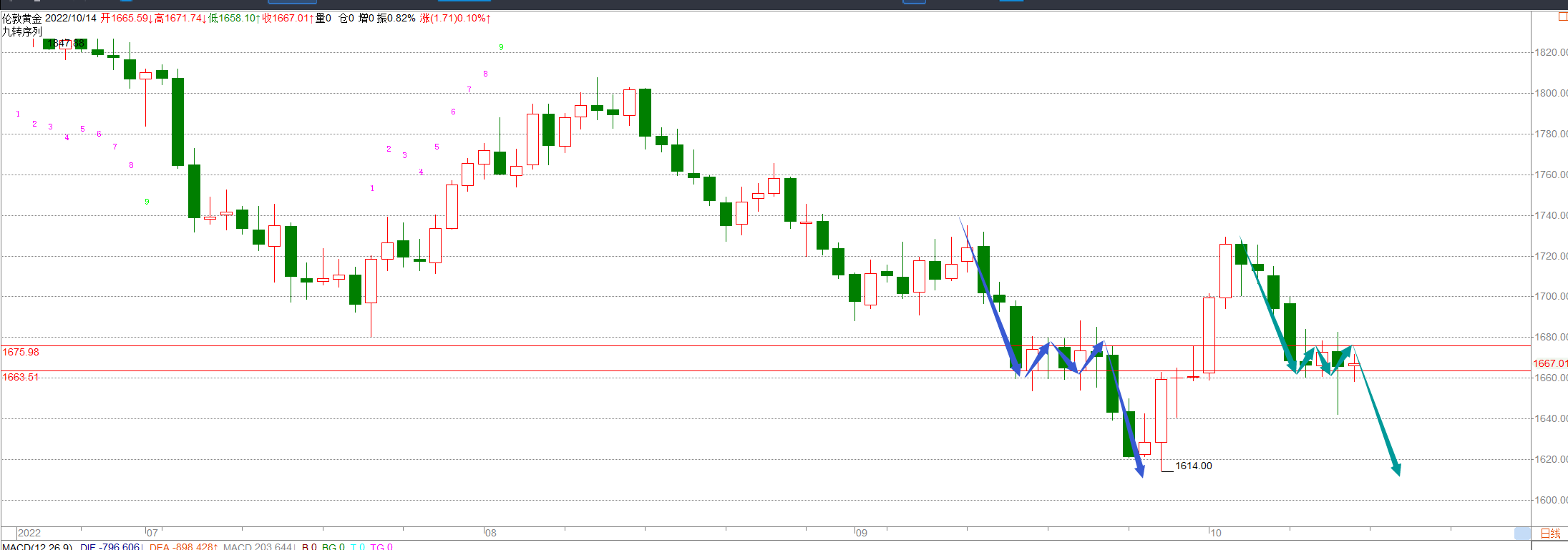Click the 1740 price axis label
This screenshot has width=1568, height=550.
pyautogui.click(x=1551, y=215)
